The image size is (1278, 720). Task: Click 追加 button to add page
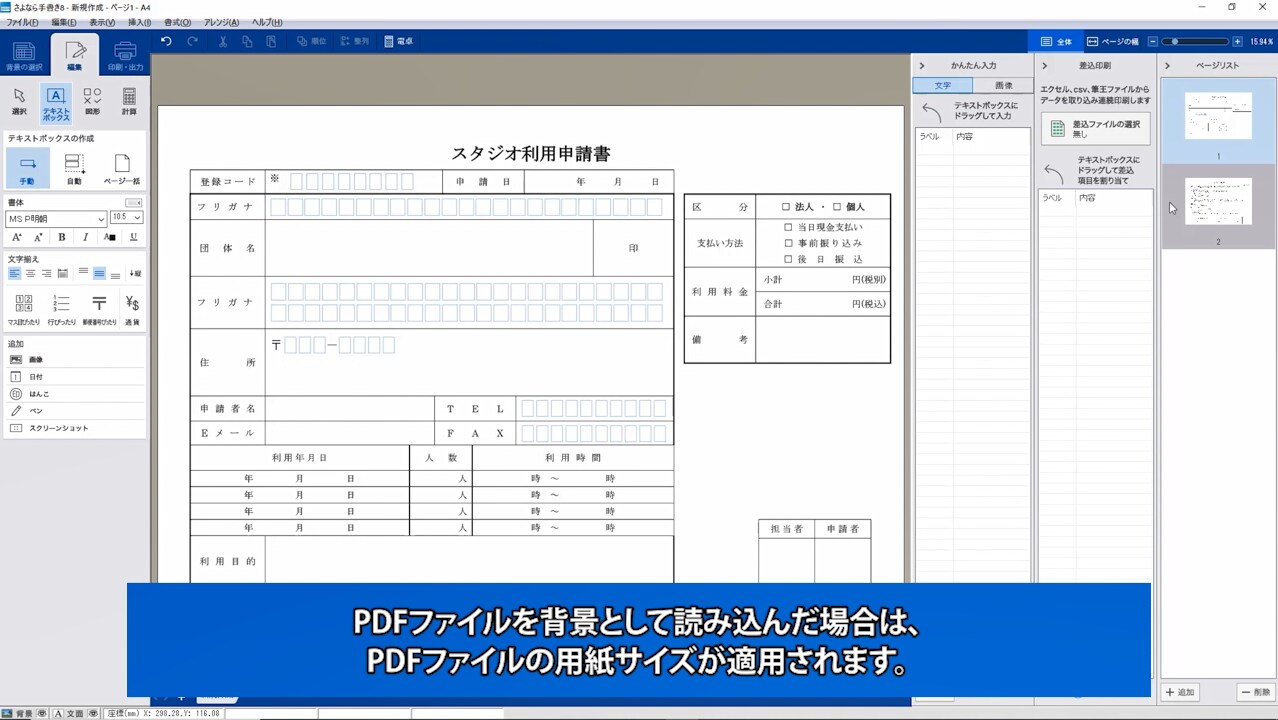pos(1180,692)
